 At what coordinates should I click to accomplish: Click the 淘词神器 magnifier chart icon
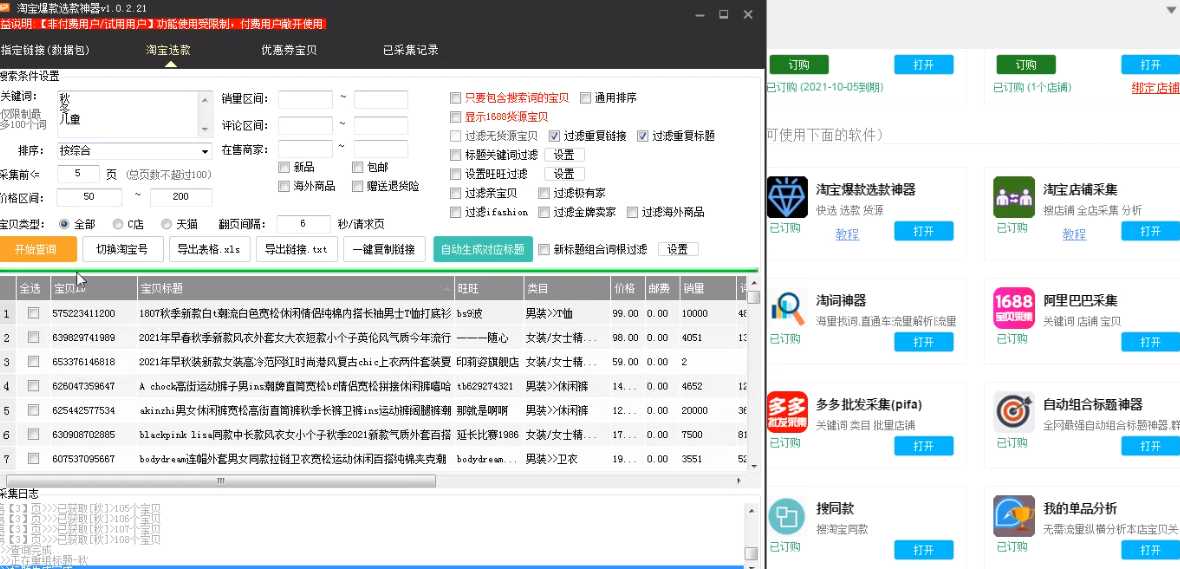point(787,308)
